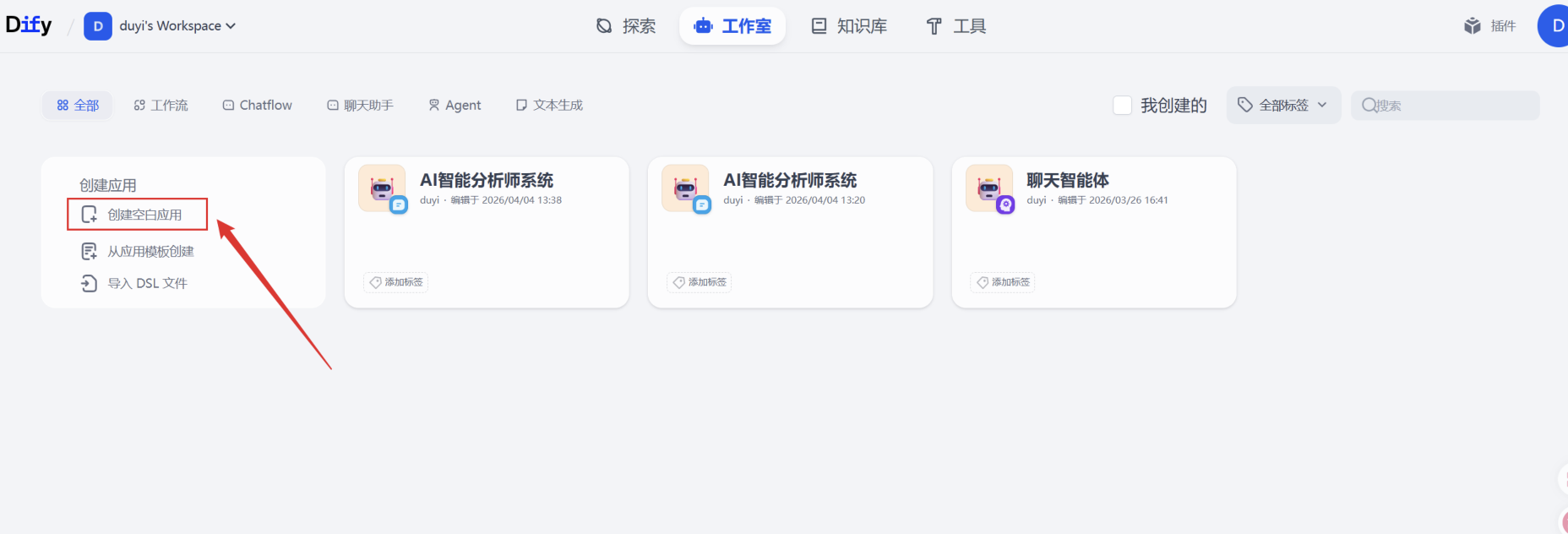Toggle the 我创建的 checkbox
This screenshot has height=534, width=1568.
[x=1122, y=106]
